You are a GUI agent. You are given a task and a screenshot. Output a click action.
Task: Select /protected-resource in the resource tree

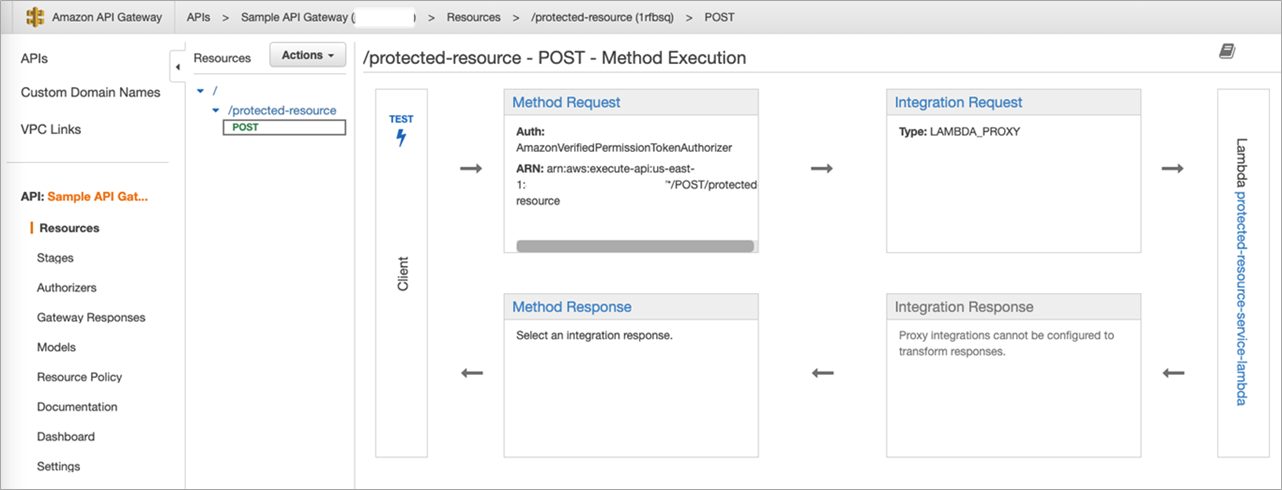tap(282, 110)
